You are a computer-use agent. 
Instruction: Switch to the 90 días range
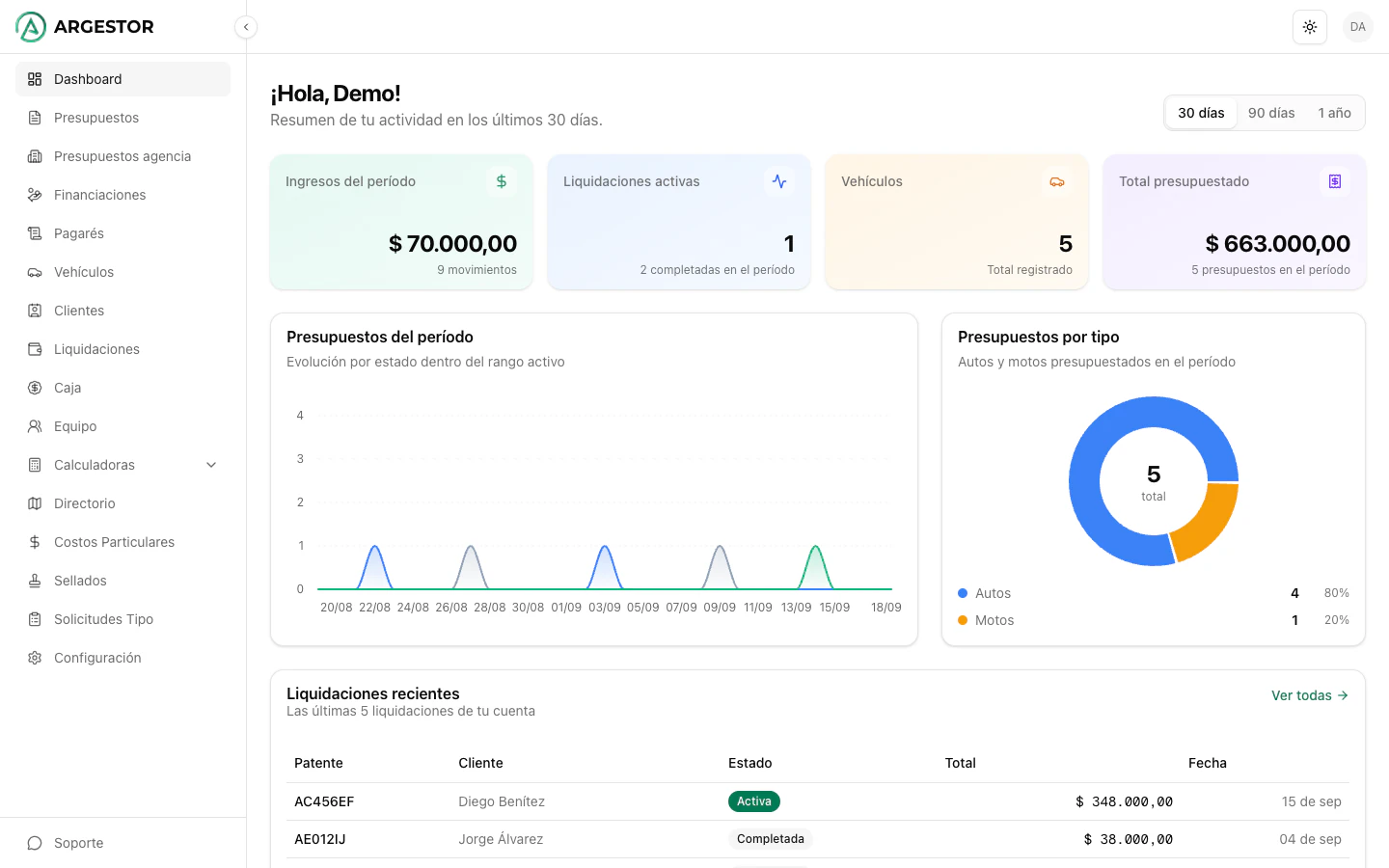[x=1271, y=113]
